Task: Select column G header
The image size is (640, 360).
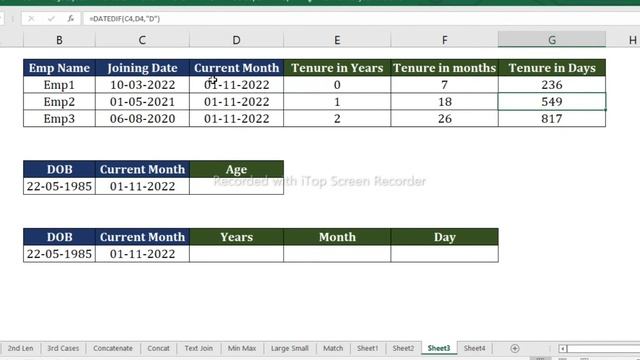Action: click(552, 40)
